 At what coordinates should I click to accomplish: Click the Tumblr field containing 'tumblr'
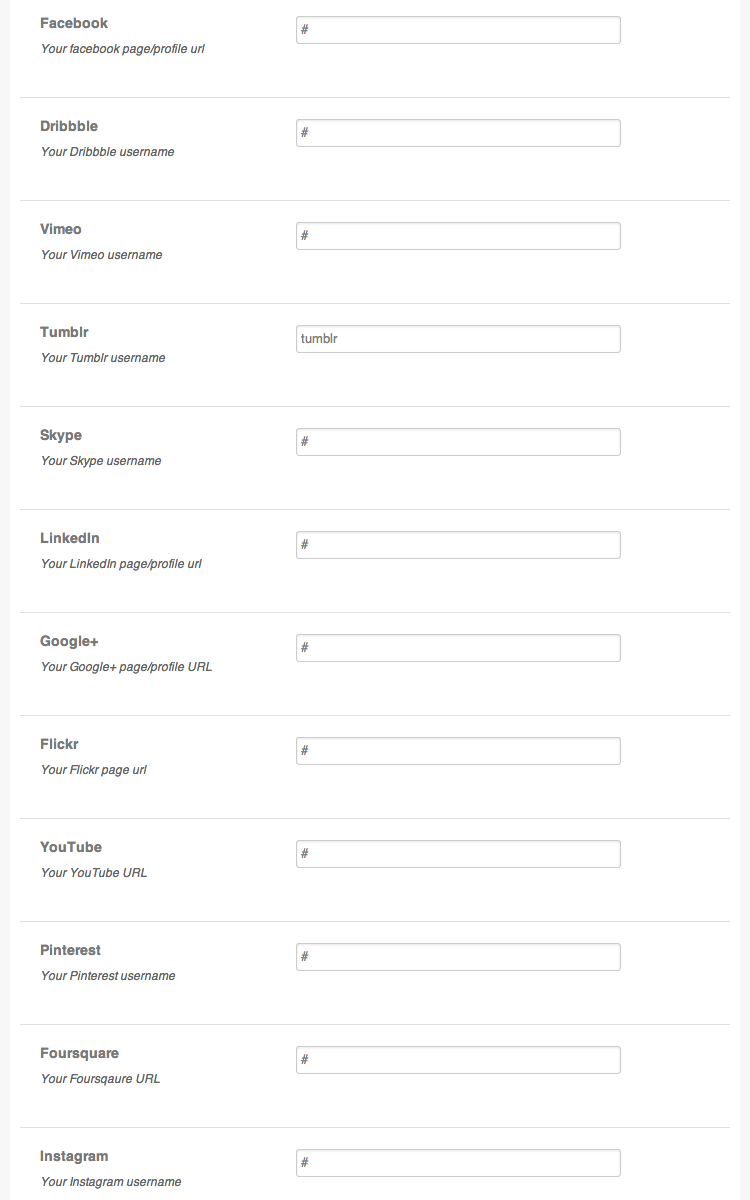pyautogui.click(x=458, y=339)
